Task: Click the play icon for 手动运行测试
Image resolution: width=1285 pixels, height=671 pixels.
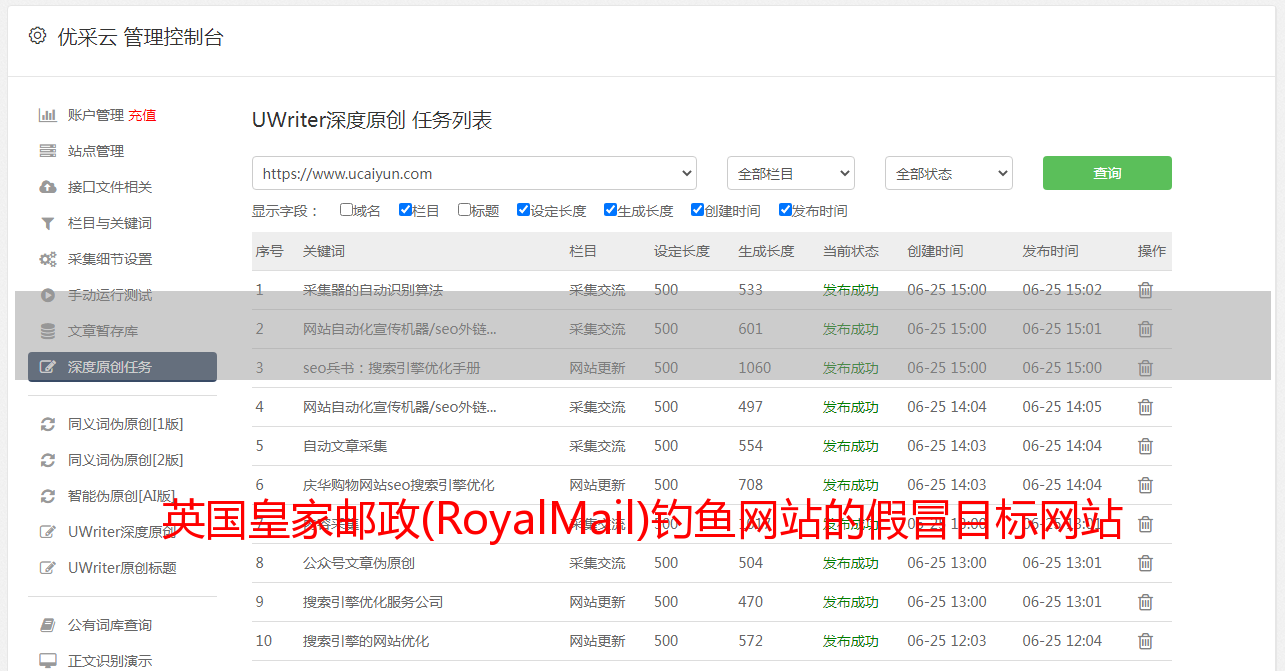Action: click(47, 295)
